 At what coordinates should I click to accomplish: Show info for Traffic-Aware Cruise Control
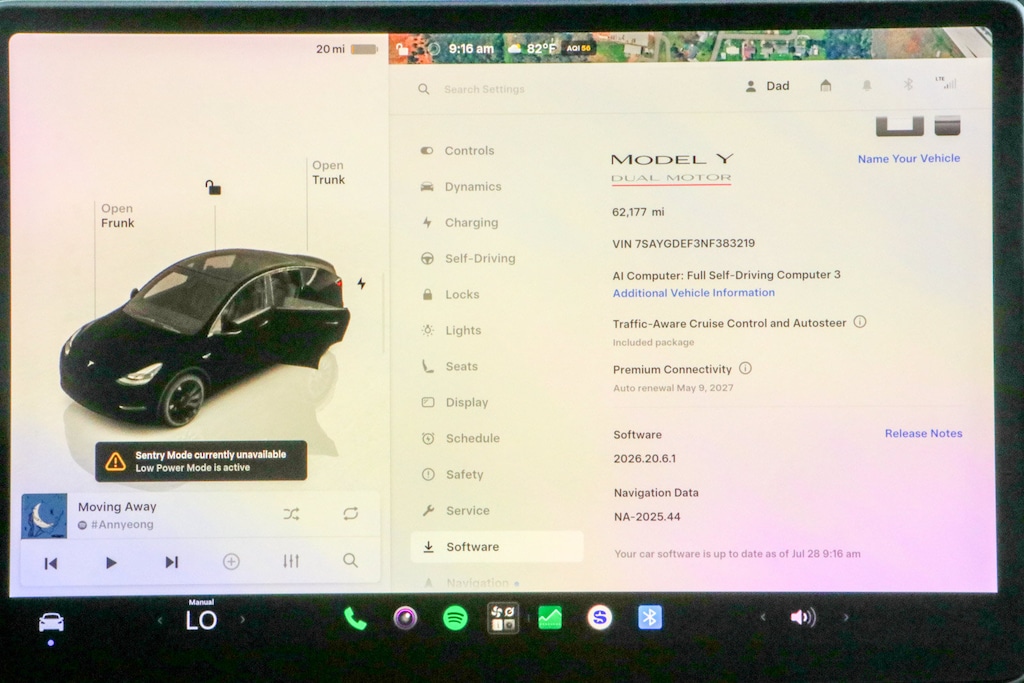(x=860, y=322)
